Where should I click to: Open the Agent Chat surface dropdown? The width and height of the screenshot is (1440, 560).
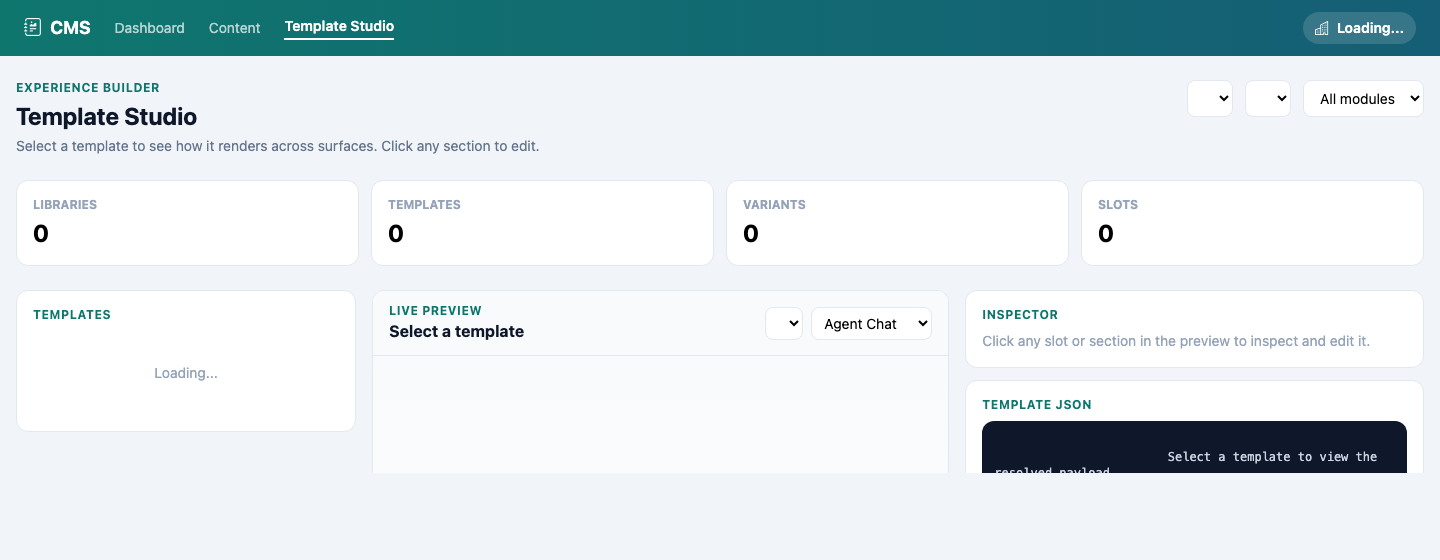[871, 324]
